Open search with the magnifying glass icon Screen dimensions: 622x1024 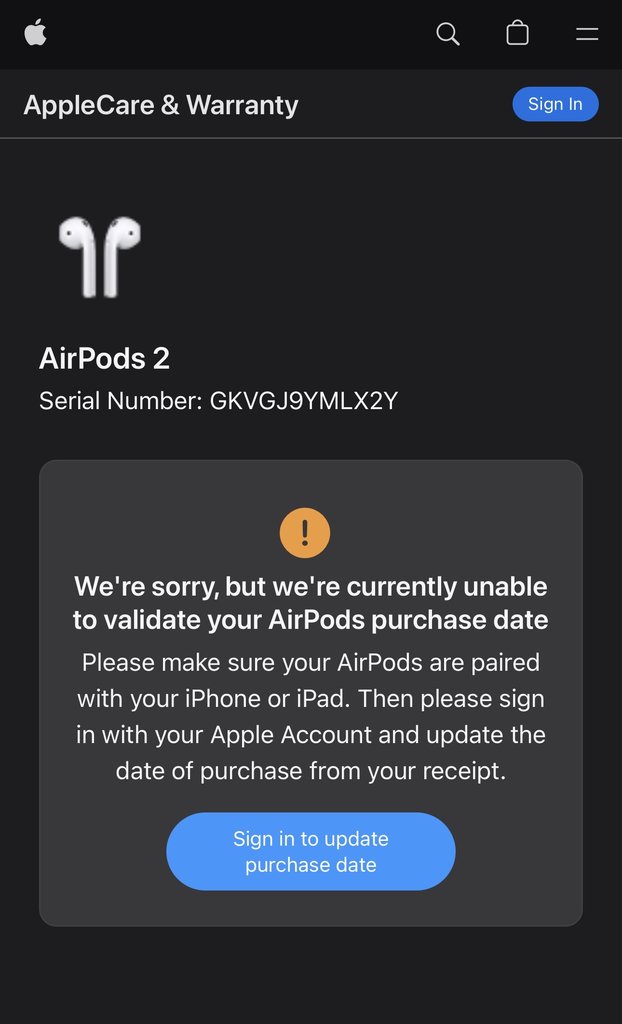[x=448, y=34]
